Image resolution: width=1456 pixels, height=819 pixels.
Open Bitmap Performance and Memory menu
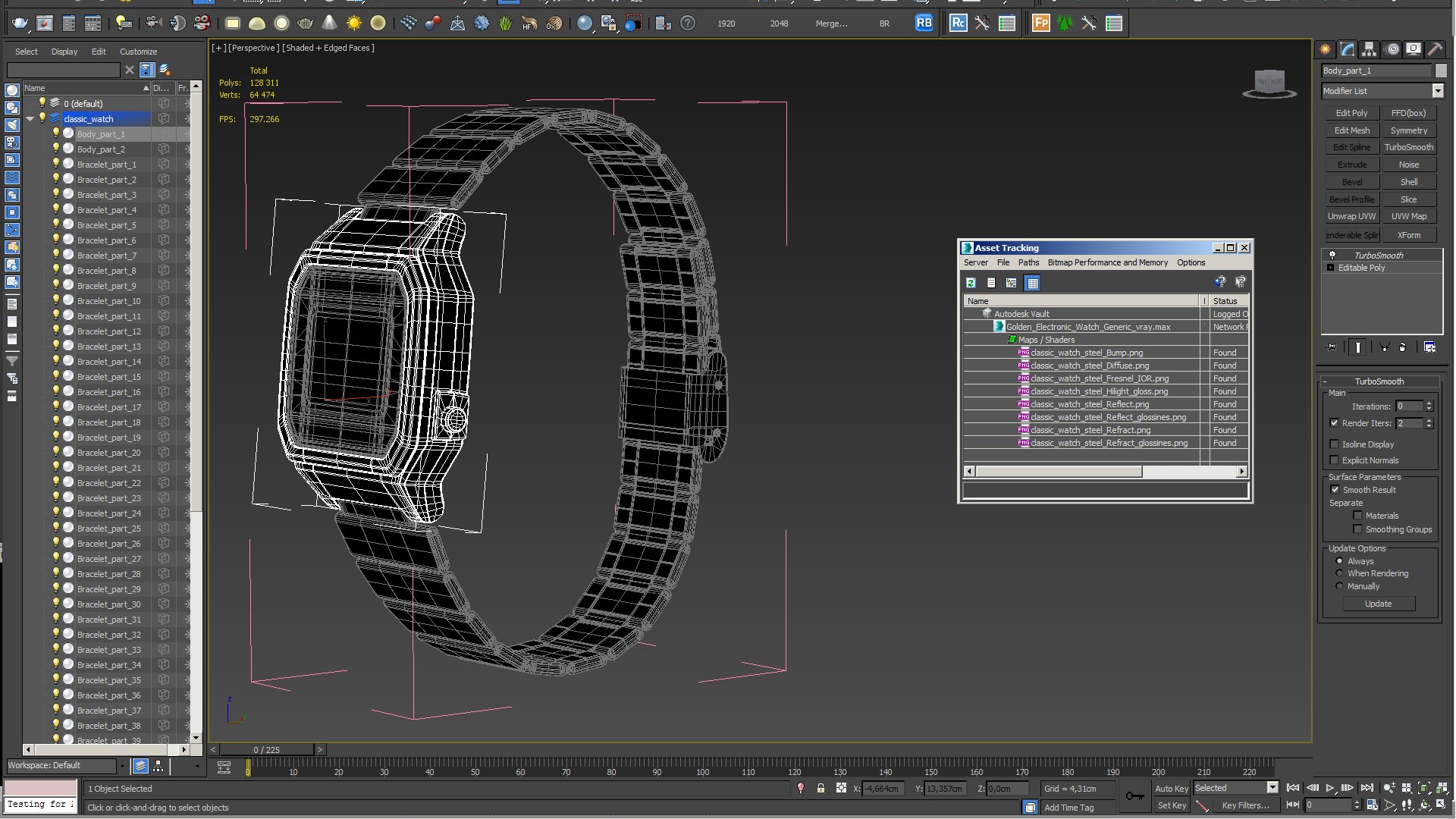point(1108,262)
